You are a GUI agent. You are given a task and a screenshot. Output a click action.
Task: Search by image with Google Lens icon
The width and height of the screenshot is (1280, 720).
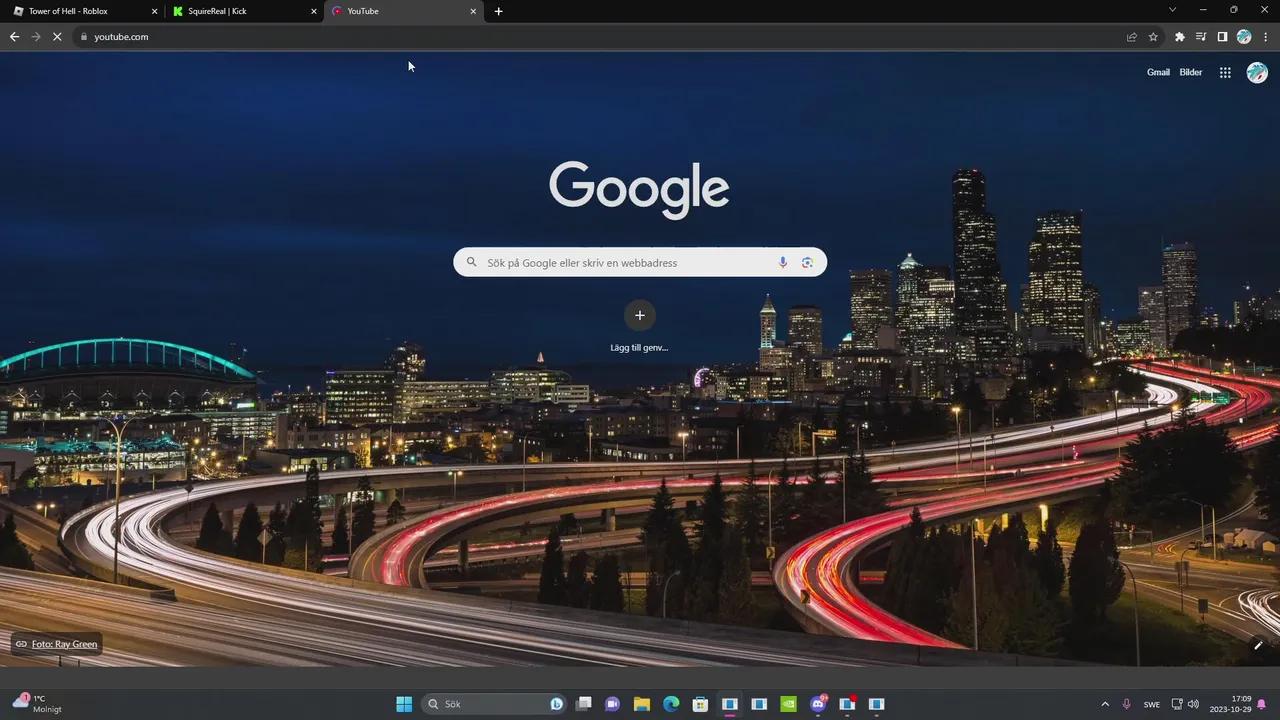tap(807, 262)
